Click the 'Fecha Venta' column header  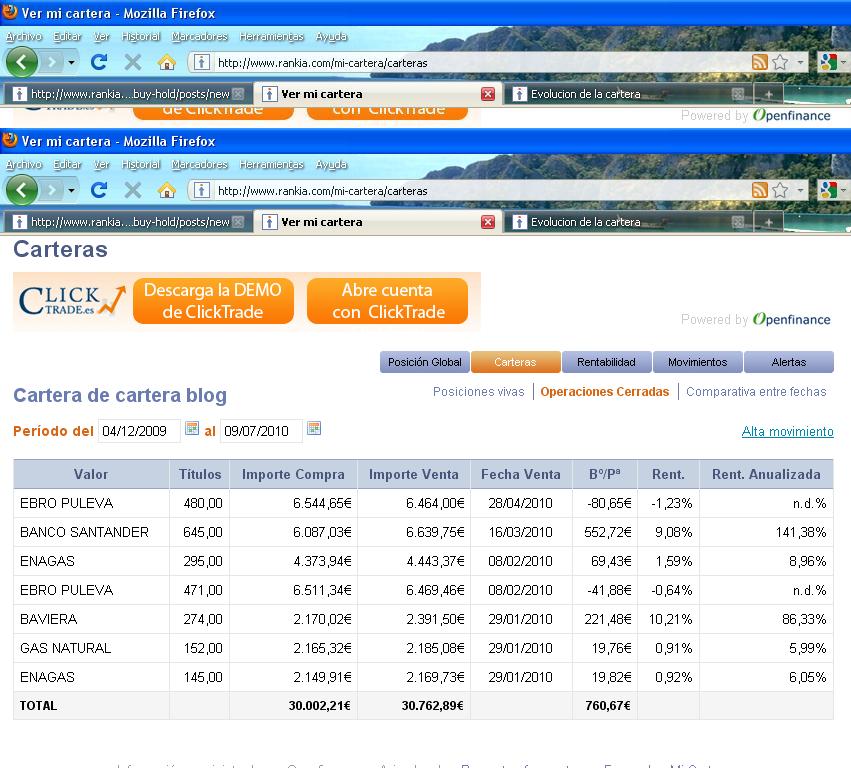point(521,474)
